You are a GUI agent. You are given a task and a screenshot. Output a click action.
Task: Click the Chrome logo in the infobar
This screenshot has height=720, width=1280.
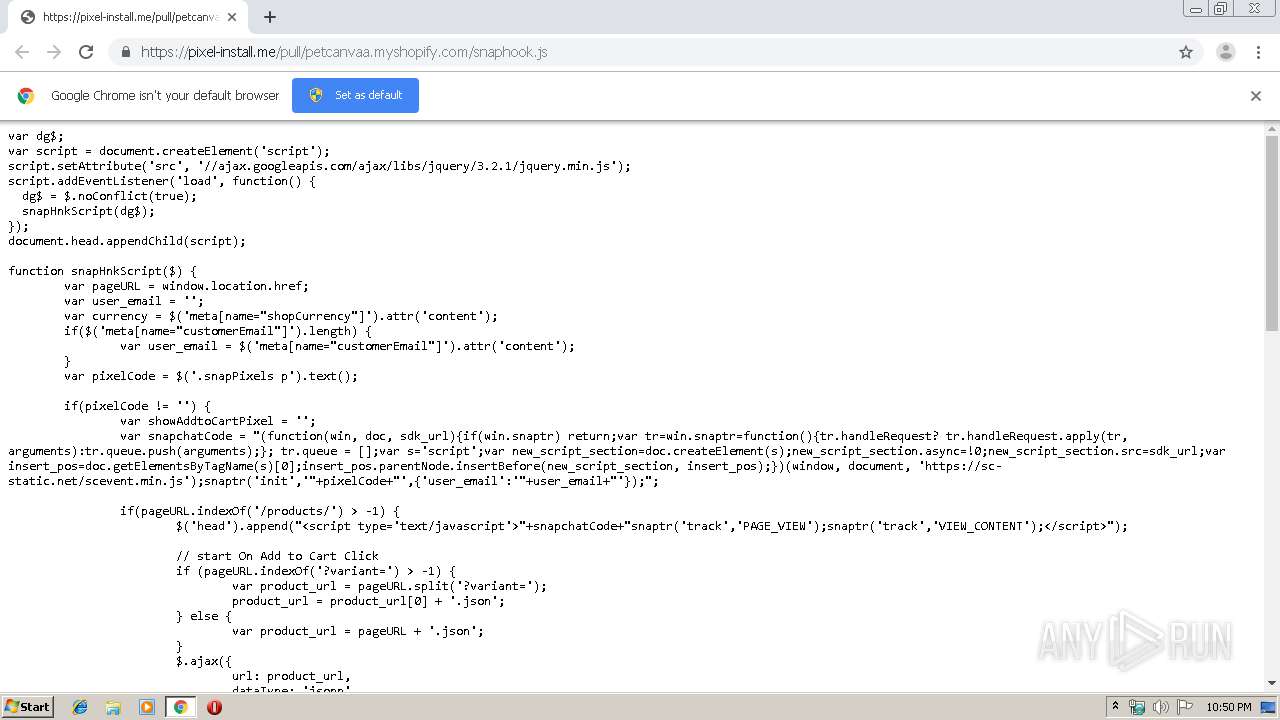coord(26,96)
